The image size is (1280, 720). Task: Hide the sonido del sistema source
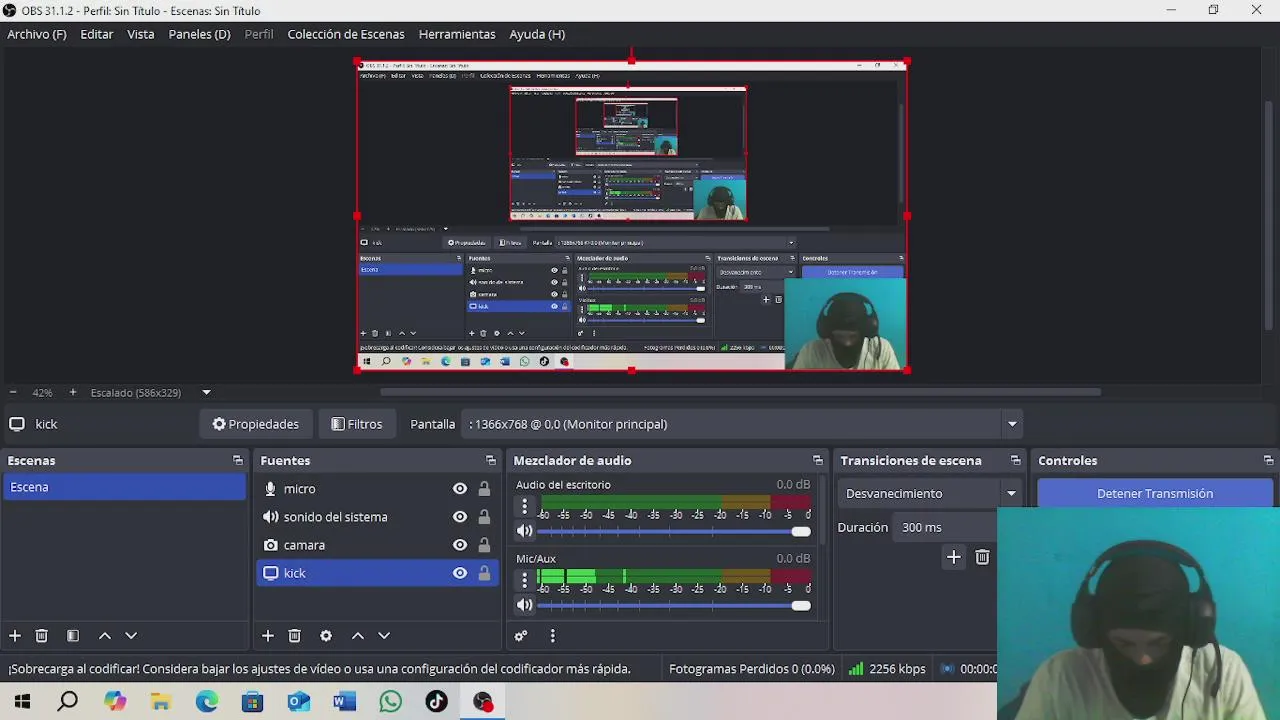(x=459, y=517)
